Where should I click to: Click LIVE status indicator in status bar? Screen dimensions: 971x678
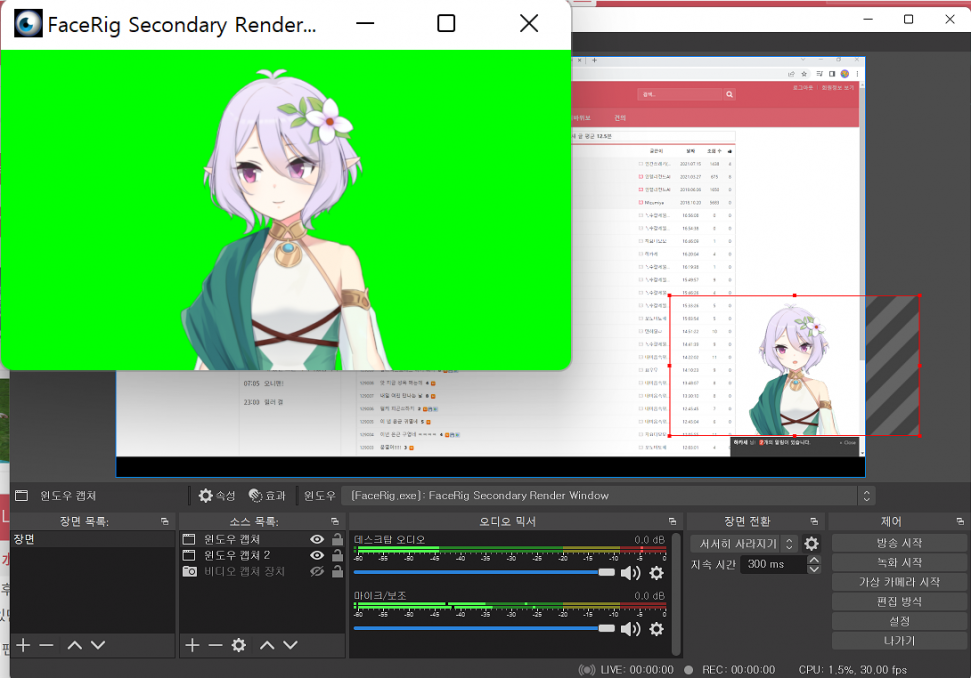(x=625, y=669)
